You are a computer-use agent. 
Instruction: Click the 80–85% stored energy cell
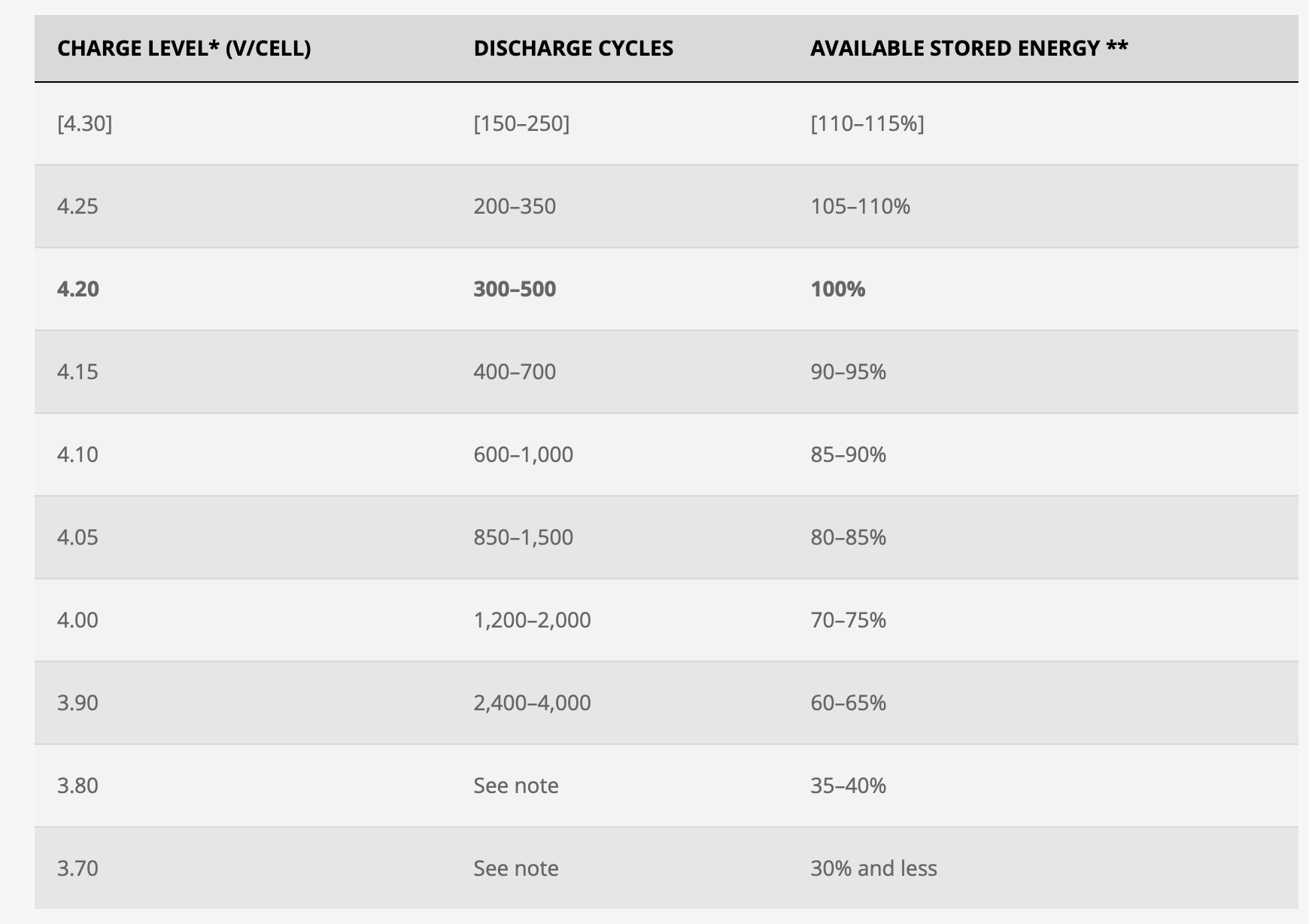pyautogui.click(x=848, y=537)
